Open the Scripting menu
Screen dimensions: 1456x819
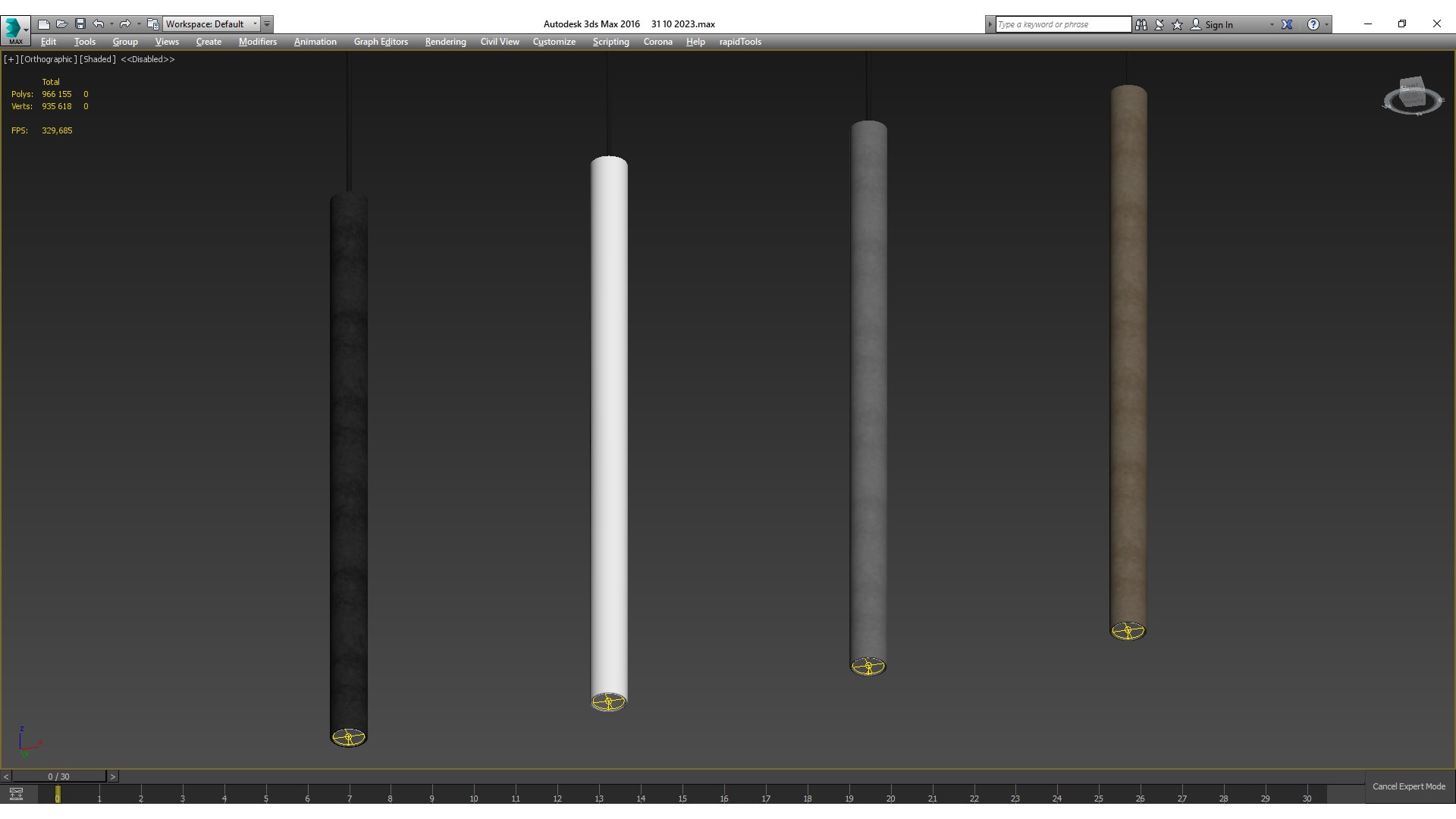click(x=610, y=42)
